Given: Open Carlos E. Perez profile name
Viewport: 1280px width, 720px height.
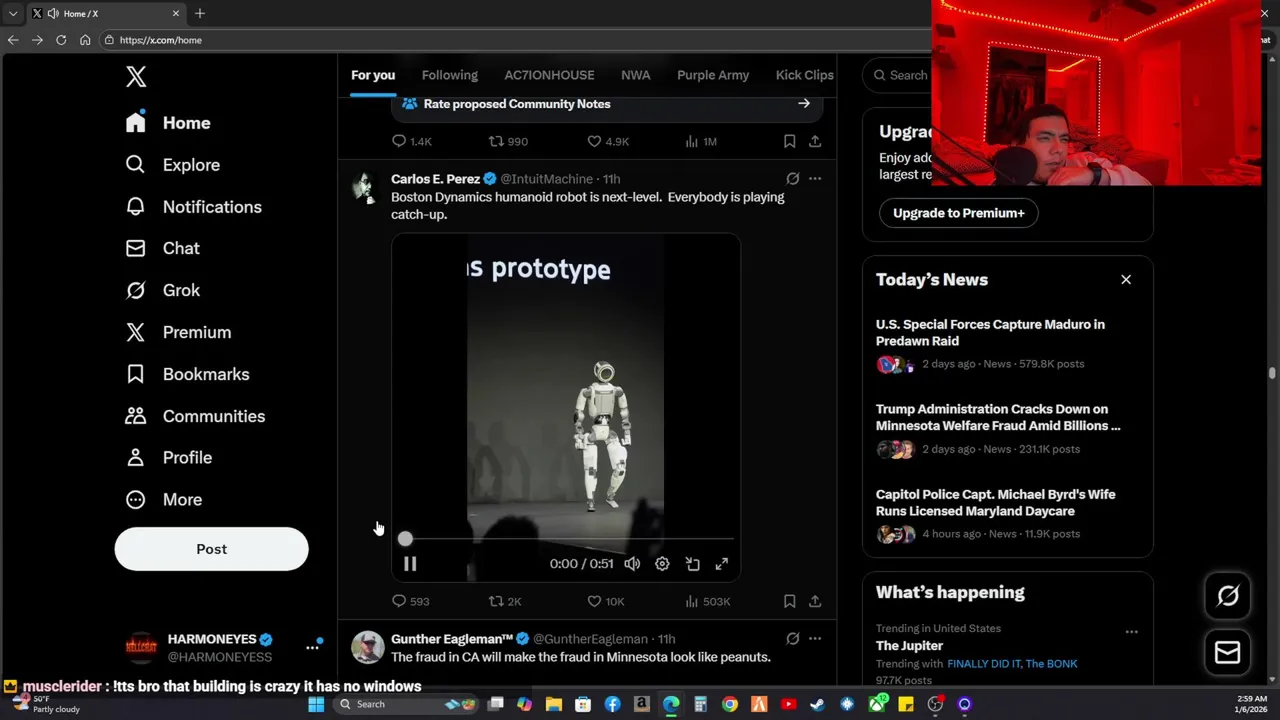Looking at the screenshot, I should point(435,179).
